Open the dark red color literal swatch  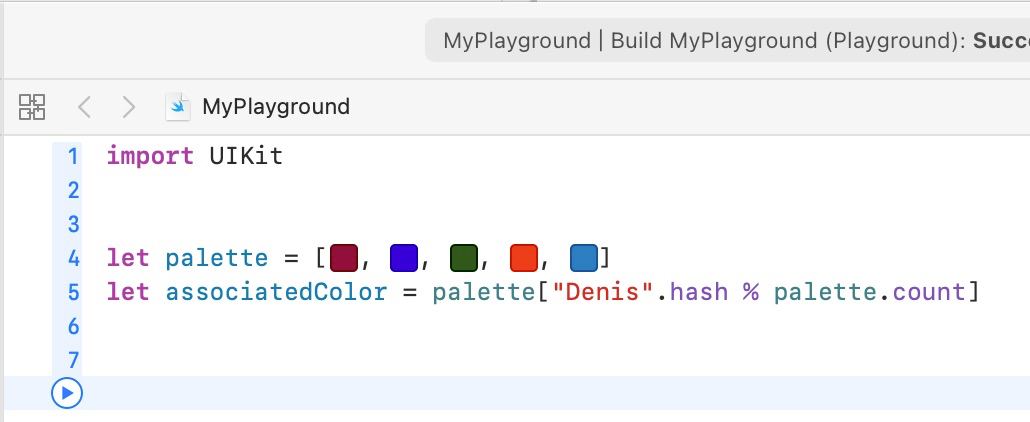click(343, 258)
